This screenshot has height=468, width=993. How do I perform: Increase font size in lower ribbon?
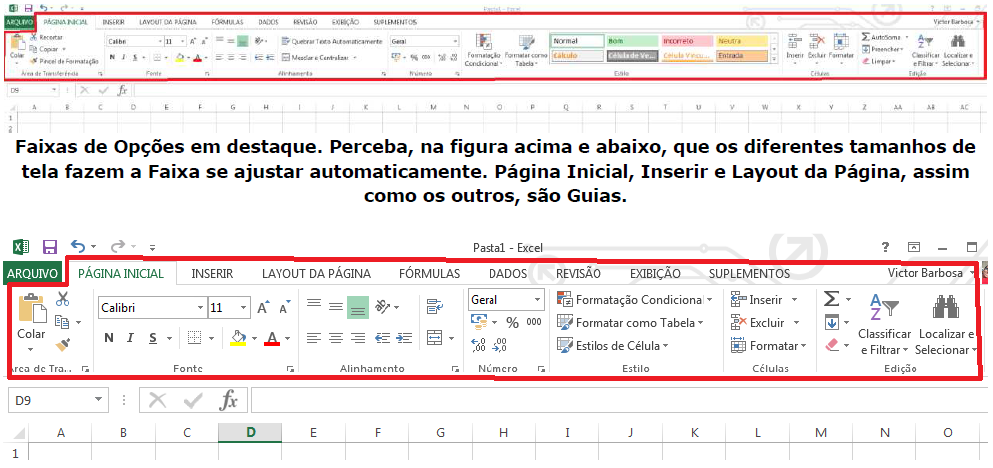263,308
